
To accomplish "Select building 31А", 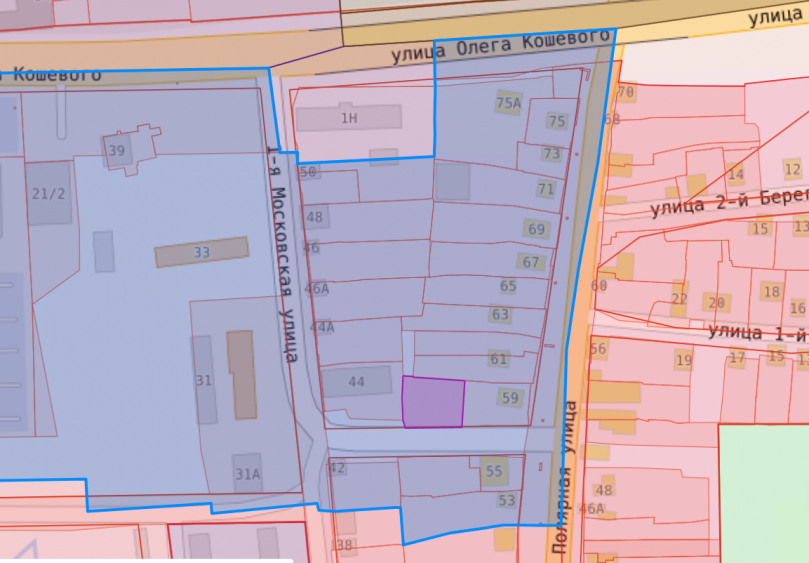I will tap(247, 474).
